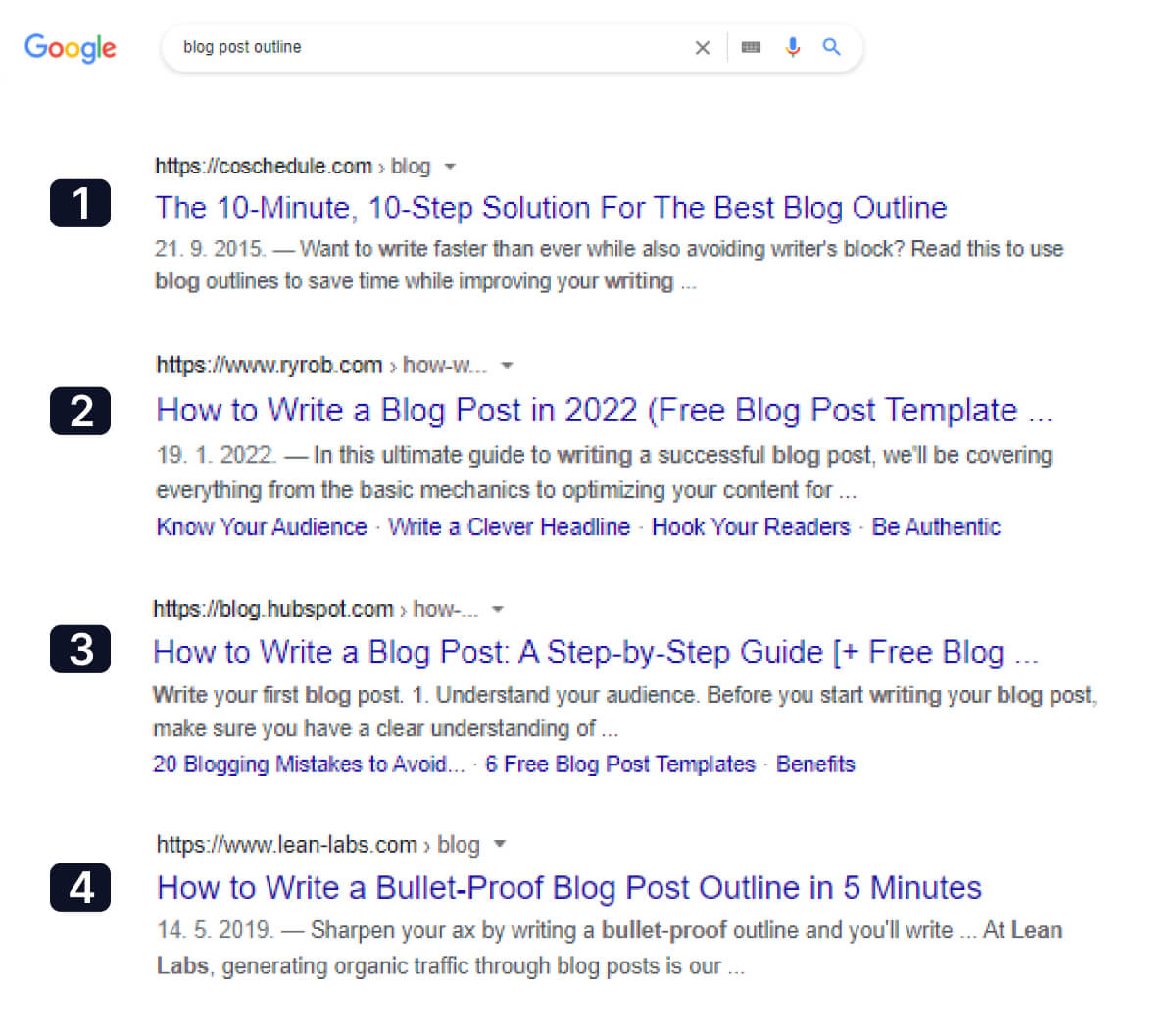The height and width of the screenshot is (1036, 1176).
Task: Expand options arrow beside blog.hubspot.com URL
Action: click(498, 609)
